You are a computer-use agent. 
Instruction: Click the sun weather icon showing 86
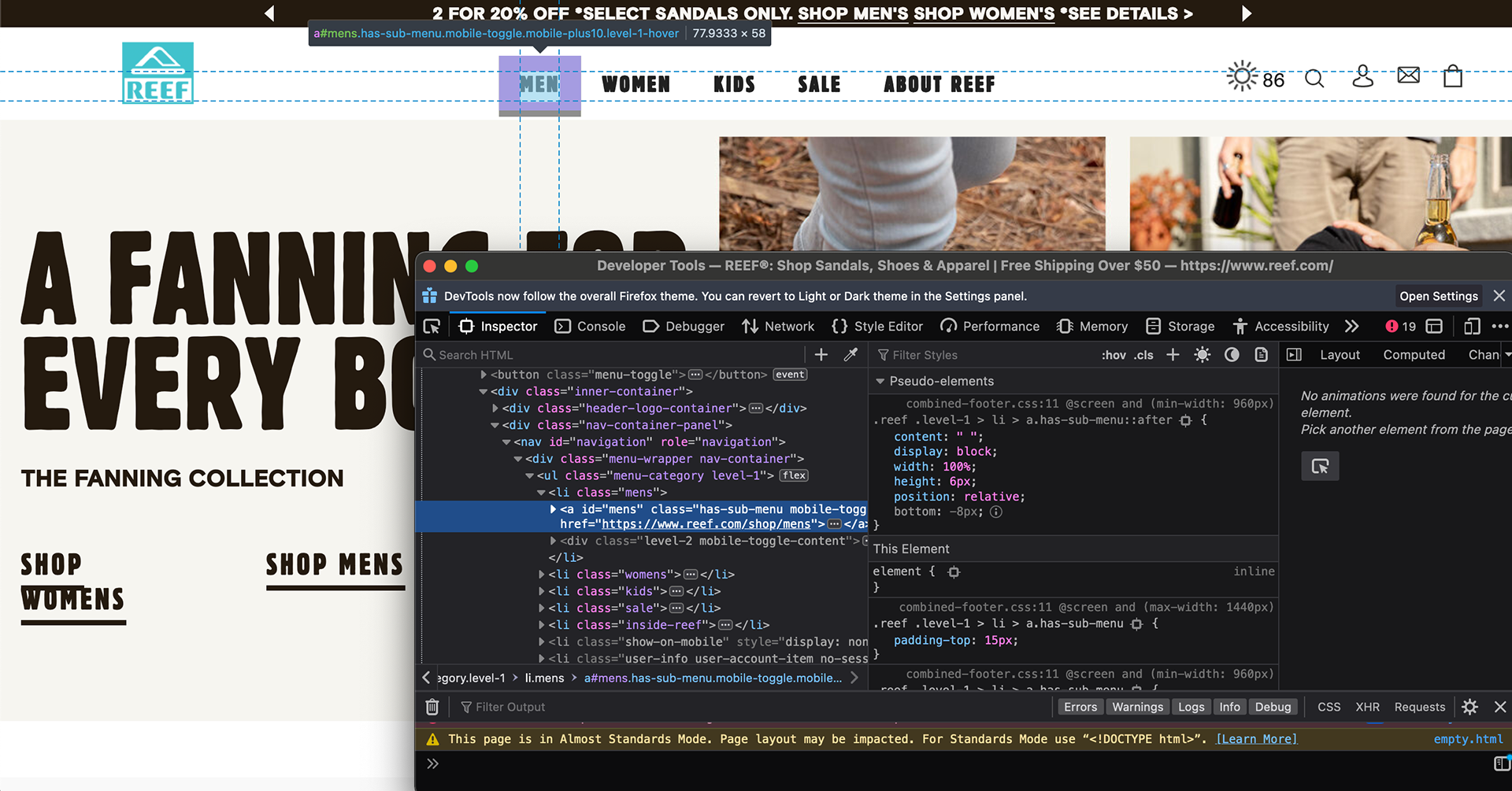point(1242,76)
